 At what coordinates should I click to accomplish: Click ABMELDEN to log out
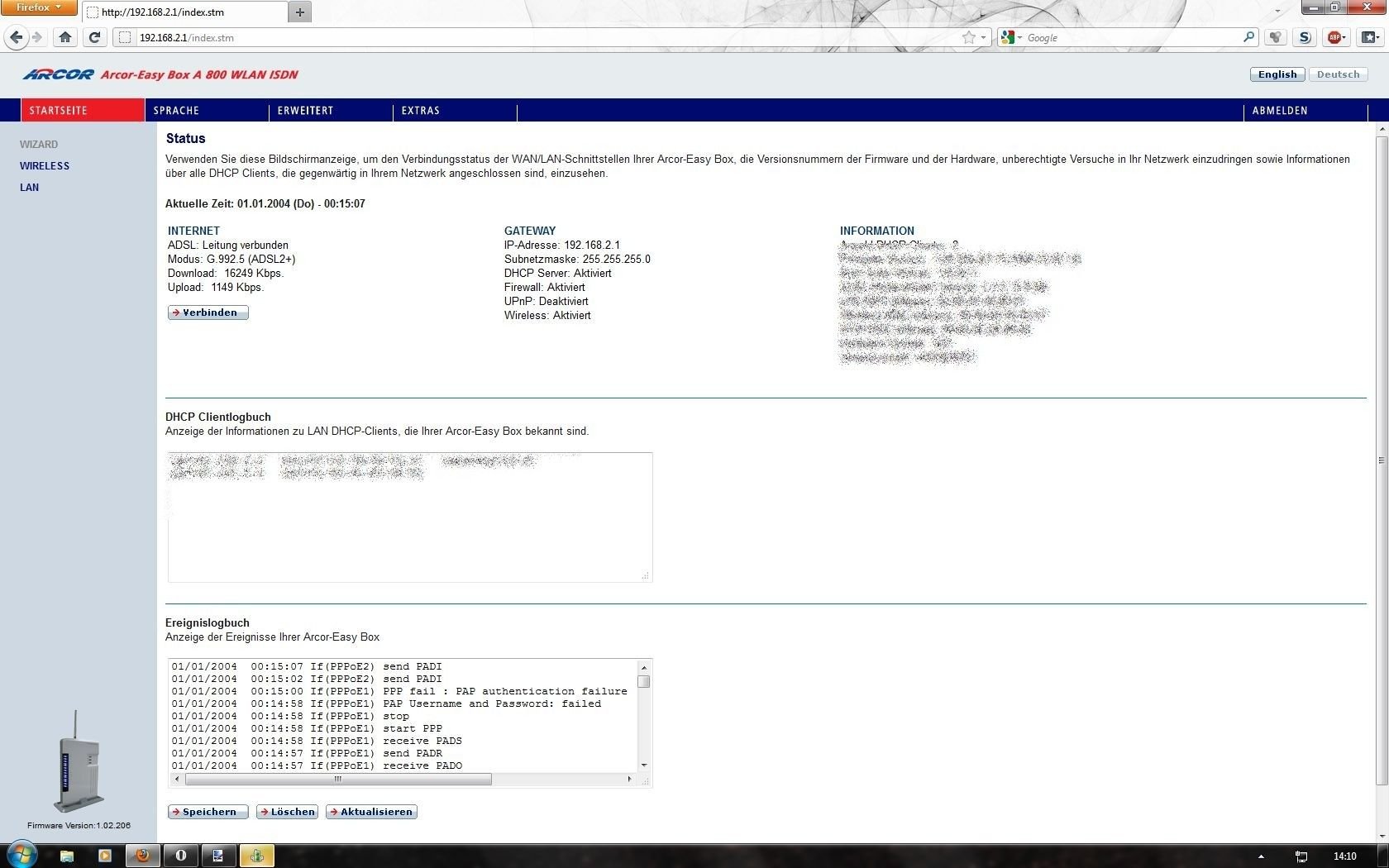coord(1305,110)
